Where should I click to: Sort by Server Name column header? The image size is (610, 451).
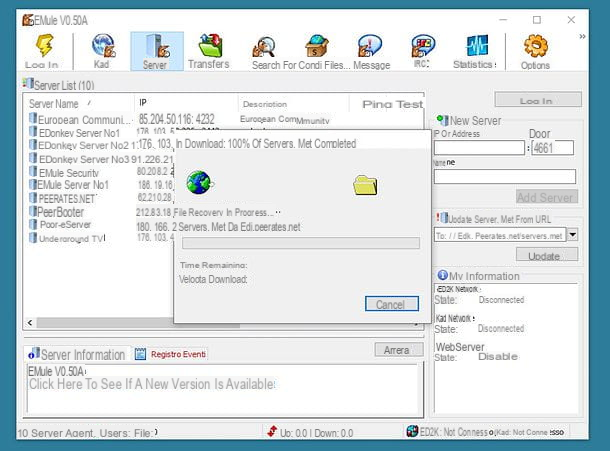79,104
